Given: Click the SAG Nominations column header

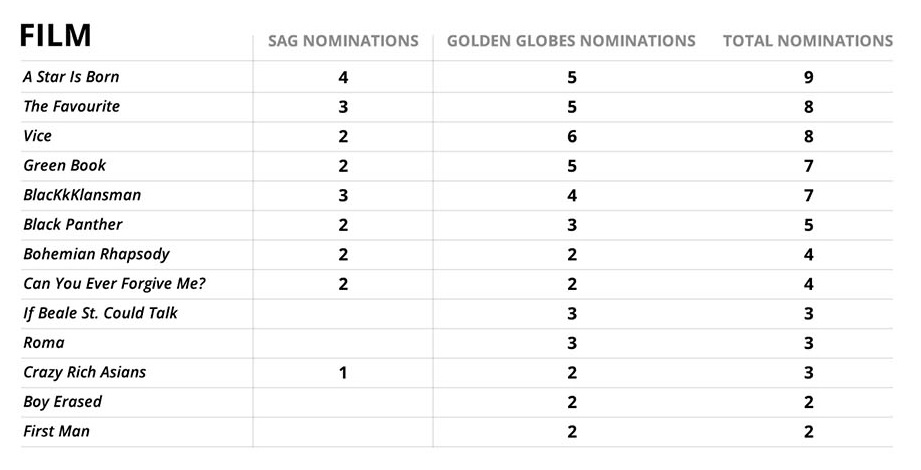Looking at the screenshot, I should tap(343, 41).
